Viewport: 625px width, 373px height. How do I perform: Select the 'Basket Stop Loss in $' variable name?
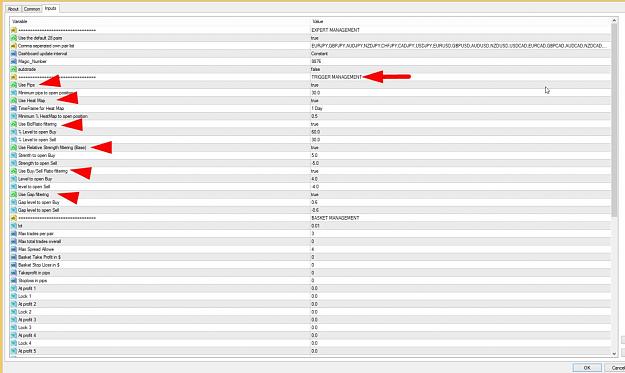click(x=39, y=265)
